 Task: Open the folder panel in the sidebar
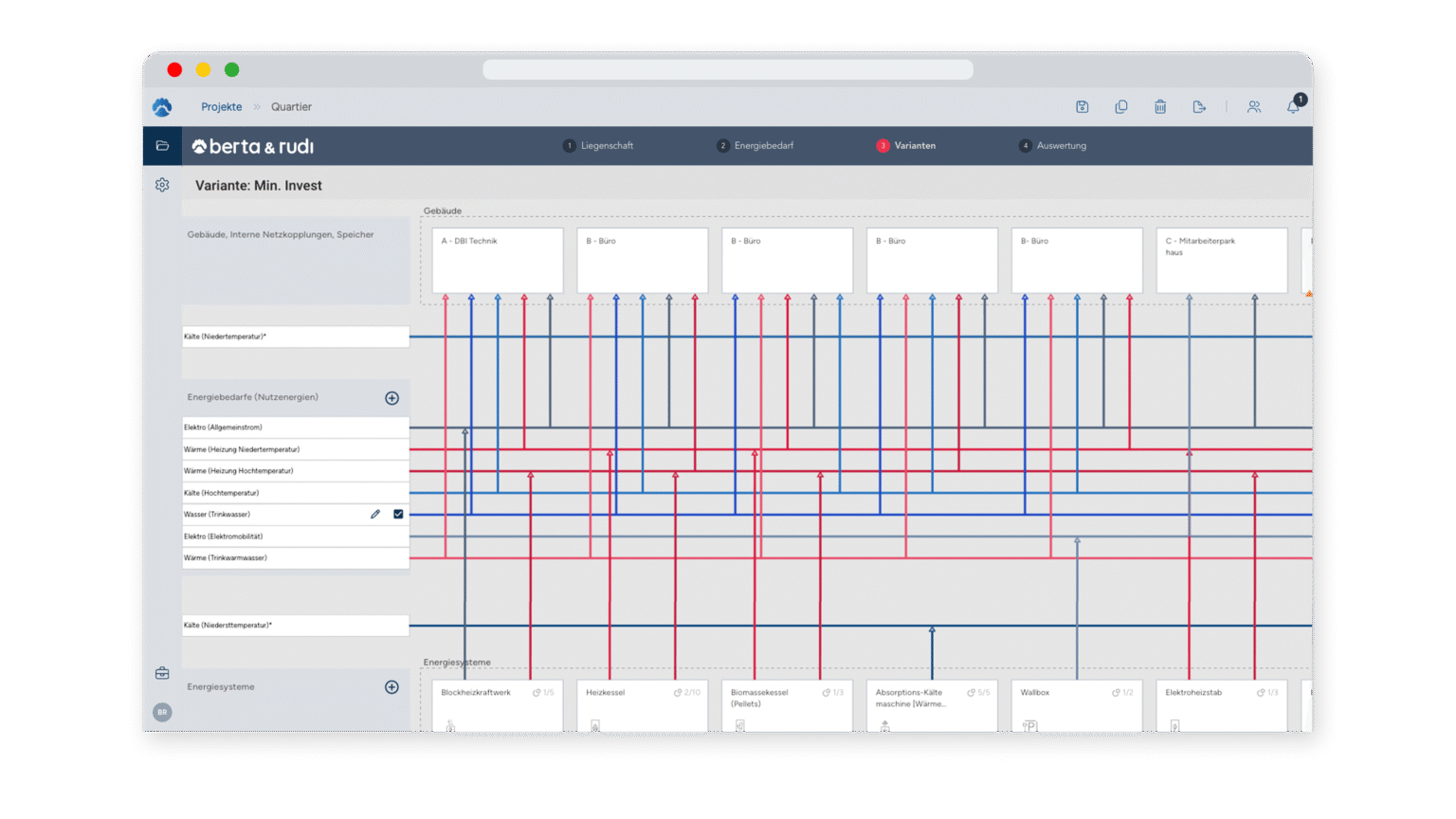coord(162,146)
